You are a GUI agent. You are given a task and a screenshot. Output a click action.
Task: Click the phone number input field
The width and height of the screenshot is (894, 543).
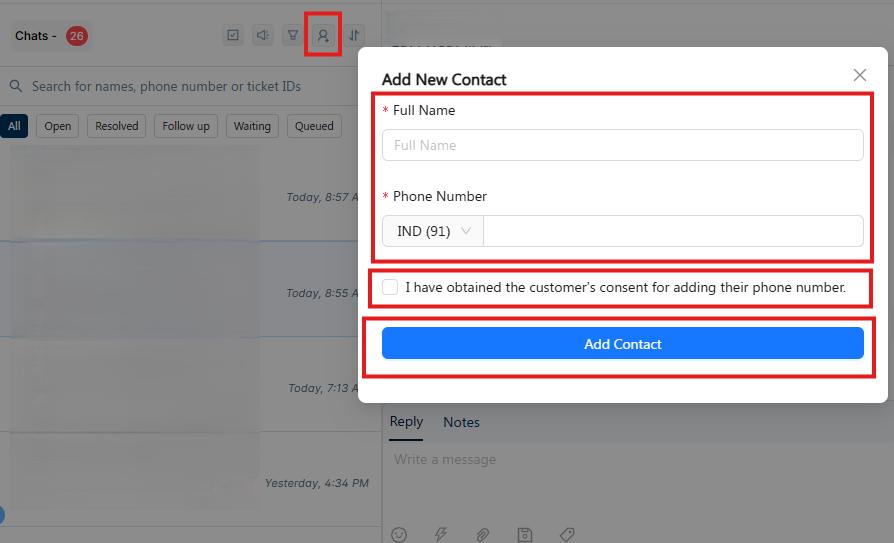coord(672,231)
